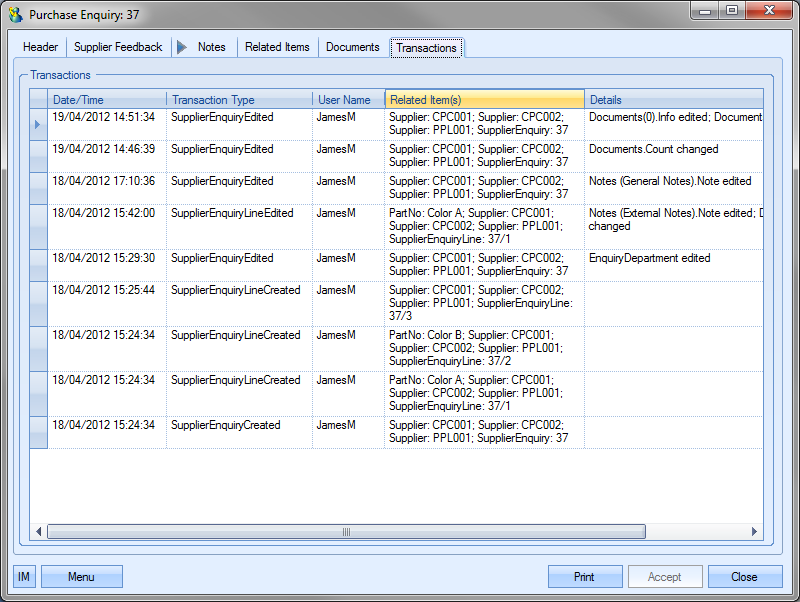
Task: Click the Close button at bottom right
Action: (x=744, y=577)
